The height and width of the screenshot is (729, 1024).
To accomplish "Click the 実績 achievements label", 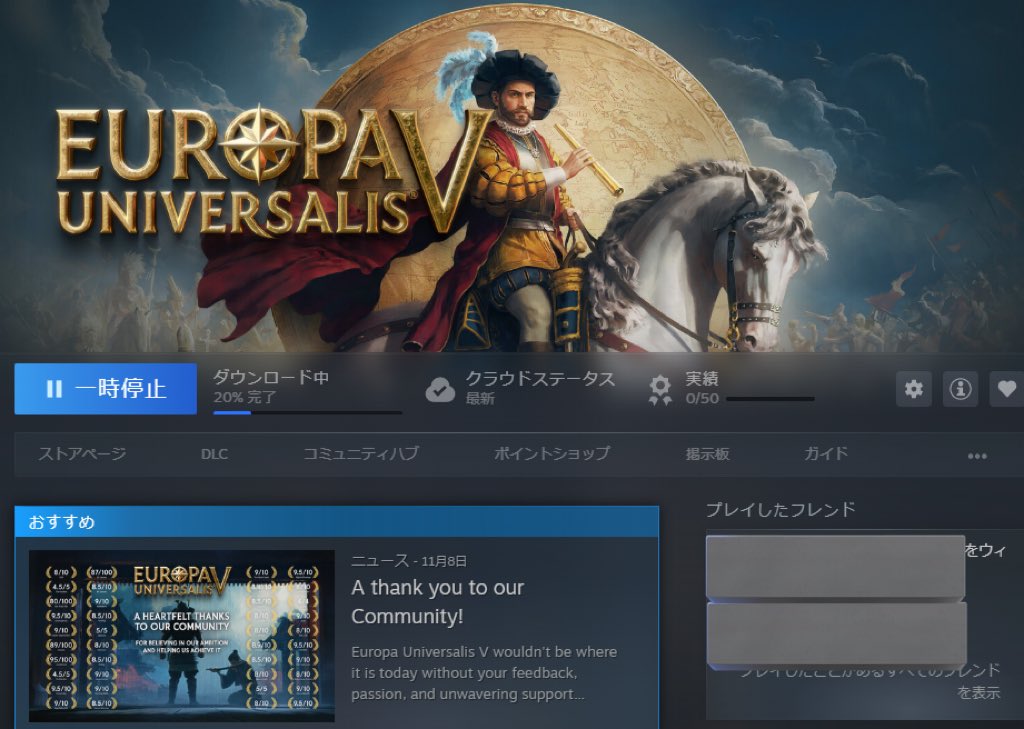I will (x=702, y=379).
